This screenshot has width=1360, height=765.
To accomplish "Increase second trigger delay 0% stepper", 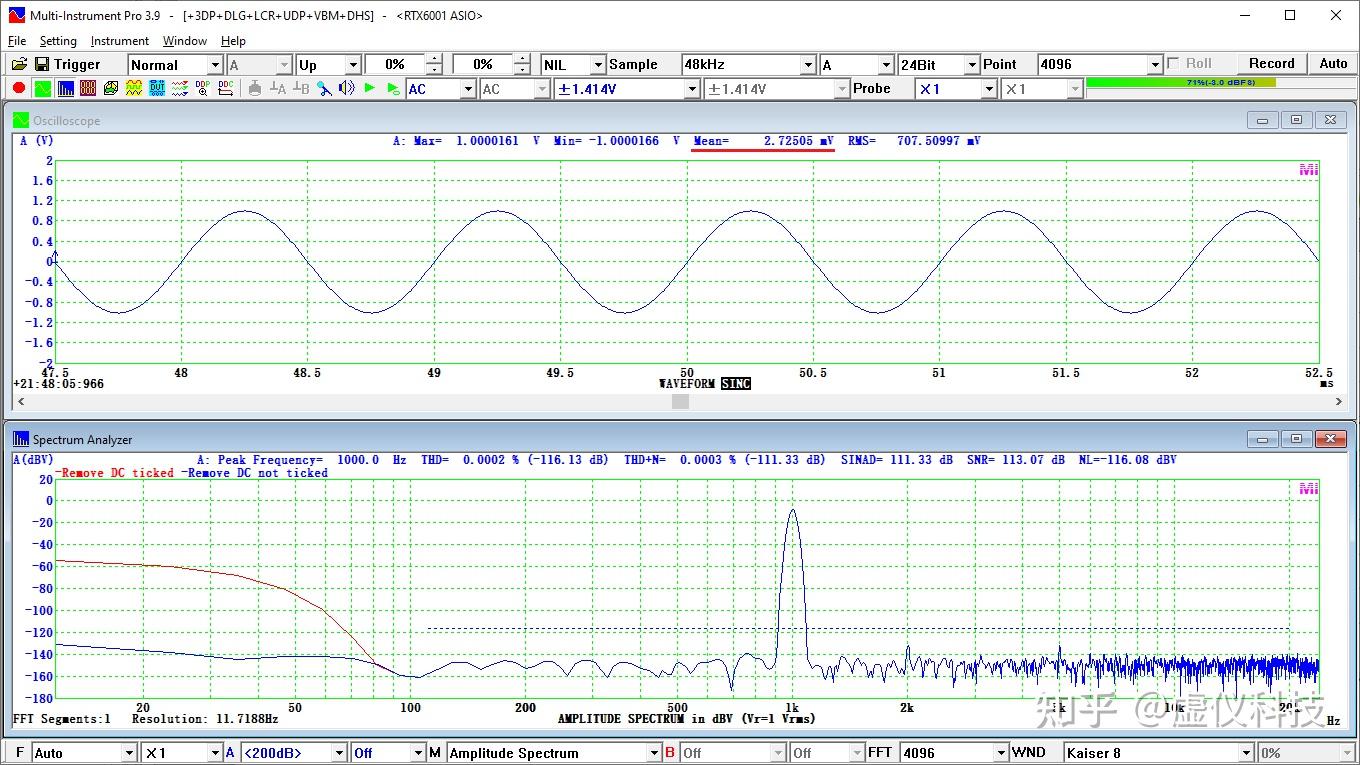I will pos(522,59).
